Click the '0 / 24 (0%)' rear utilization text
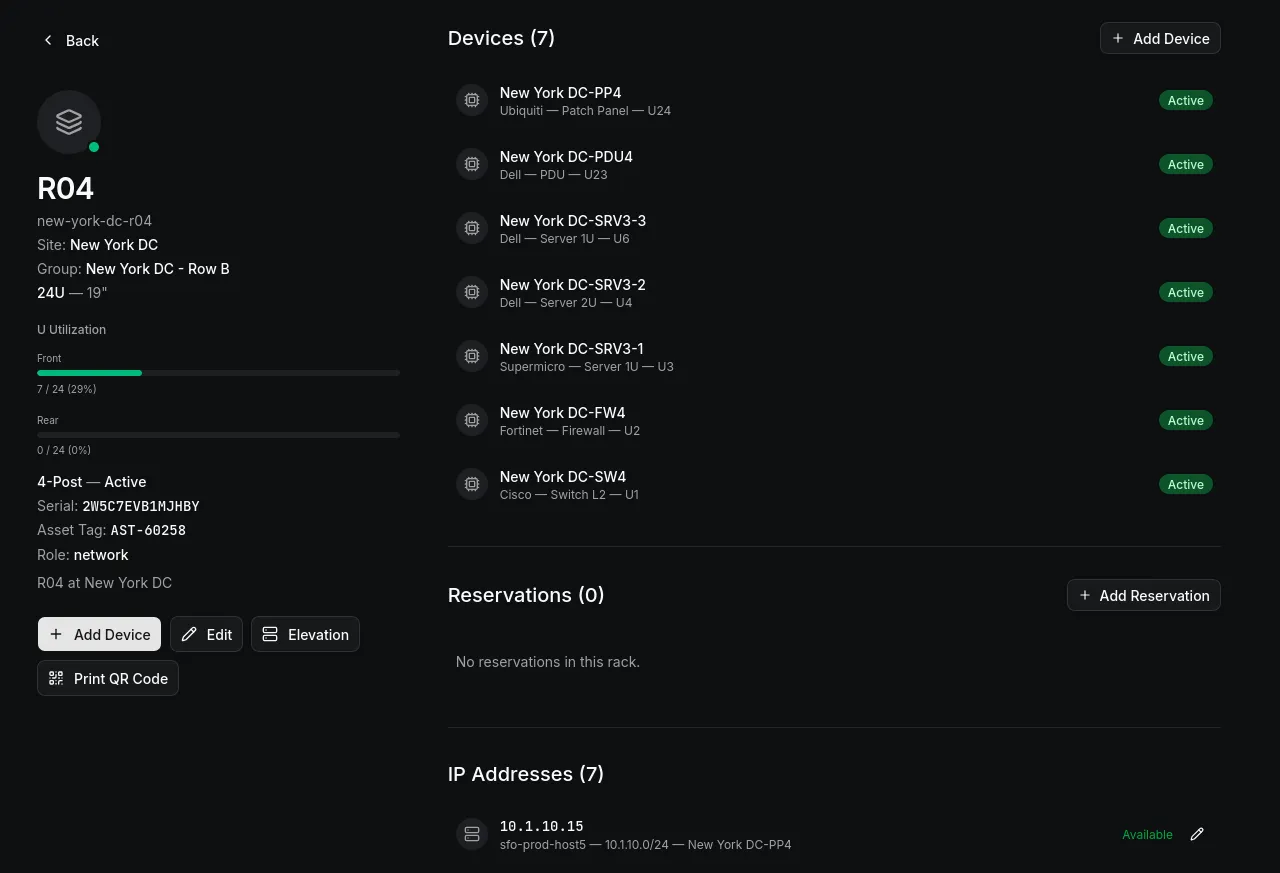This screenshot has height=873, width=1280. tap(64, 450)
